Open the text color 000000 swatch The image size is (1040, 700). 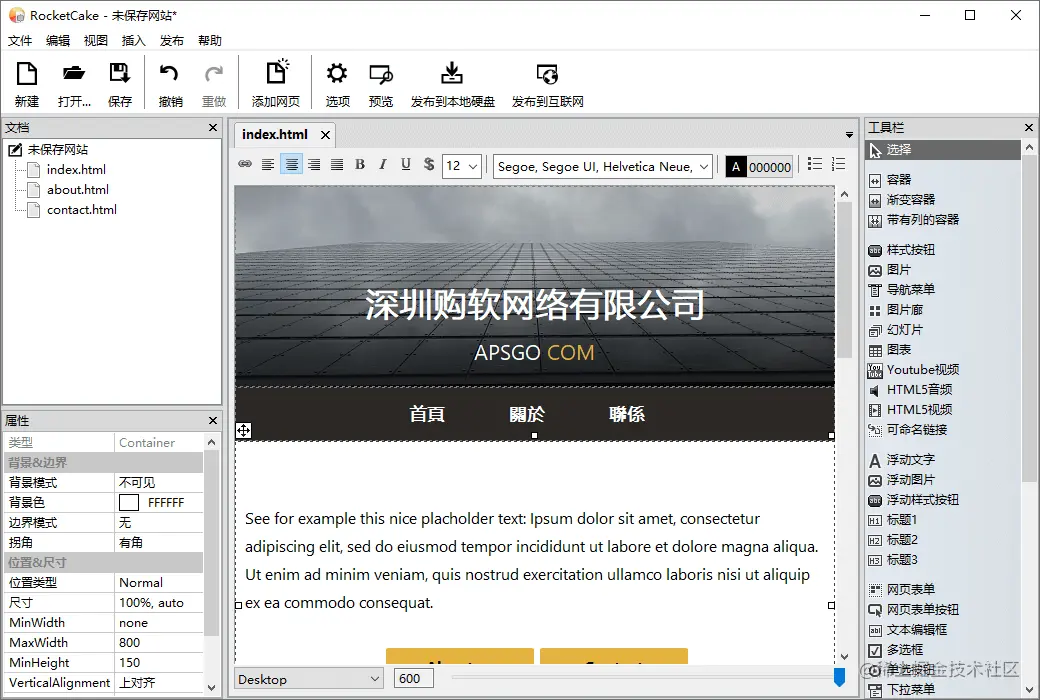tap(759, 167)
